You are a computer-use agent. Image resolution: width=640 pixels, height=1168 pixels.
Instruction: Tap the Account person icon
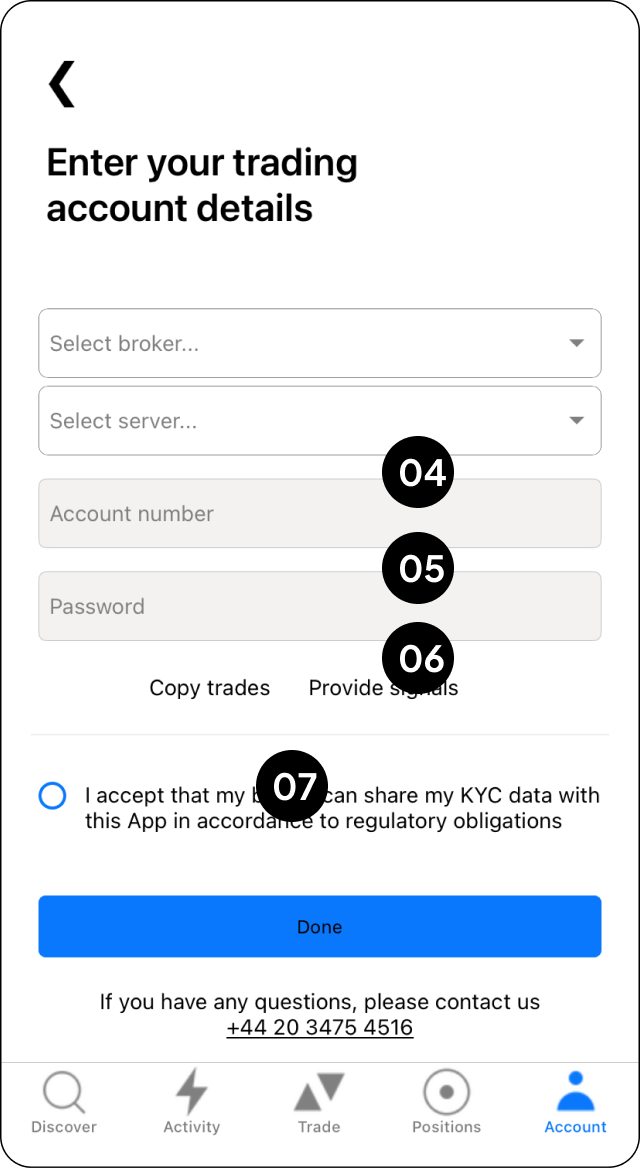tap(575, 1092)
